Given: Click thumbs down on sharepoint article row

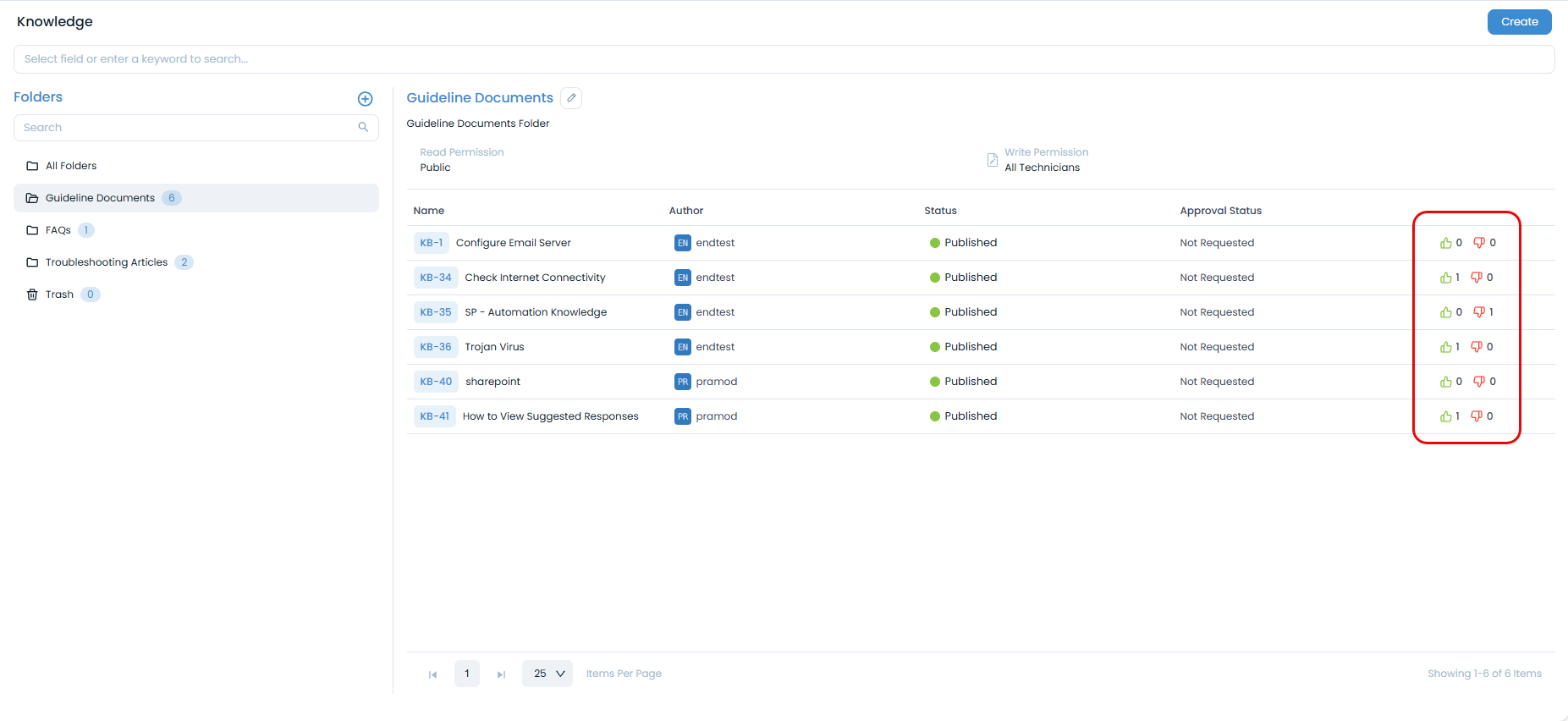Looking at the screenshot, I should click(x=1478, y=382).
